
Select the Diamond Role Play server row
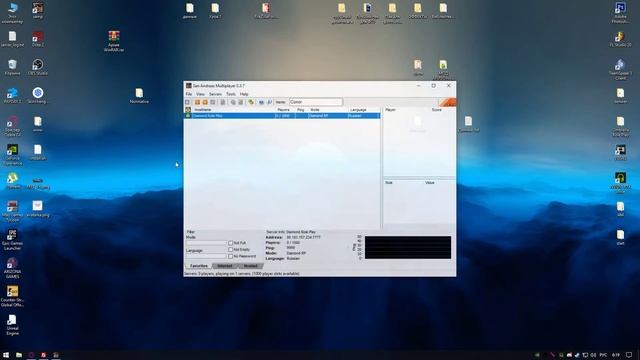[x=282, y=116]
